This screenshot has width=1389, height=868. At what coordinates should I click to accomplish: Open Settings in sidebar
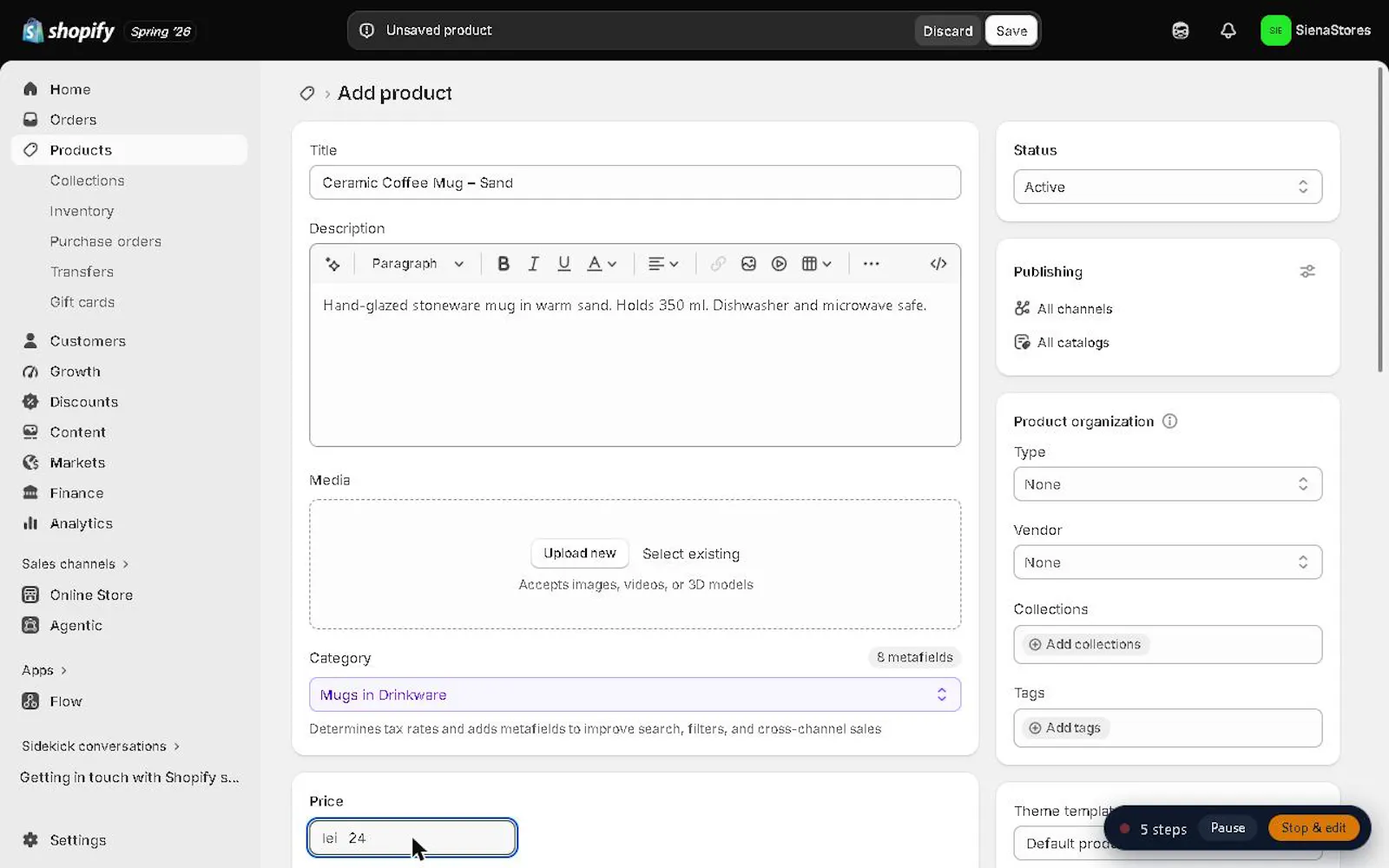click(x=129, y=840)
